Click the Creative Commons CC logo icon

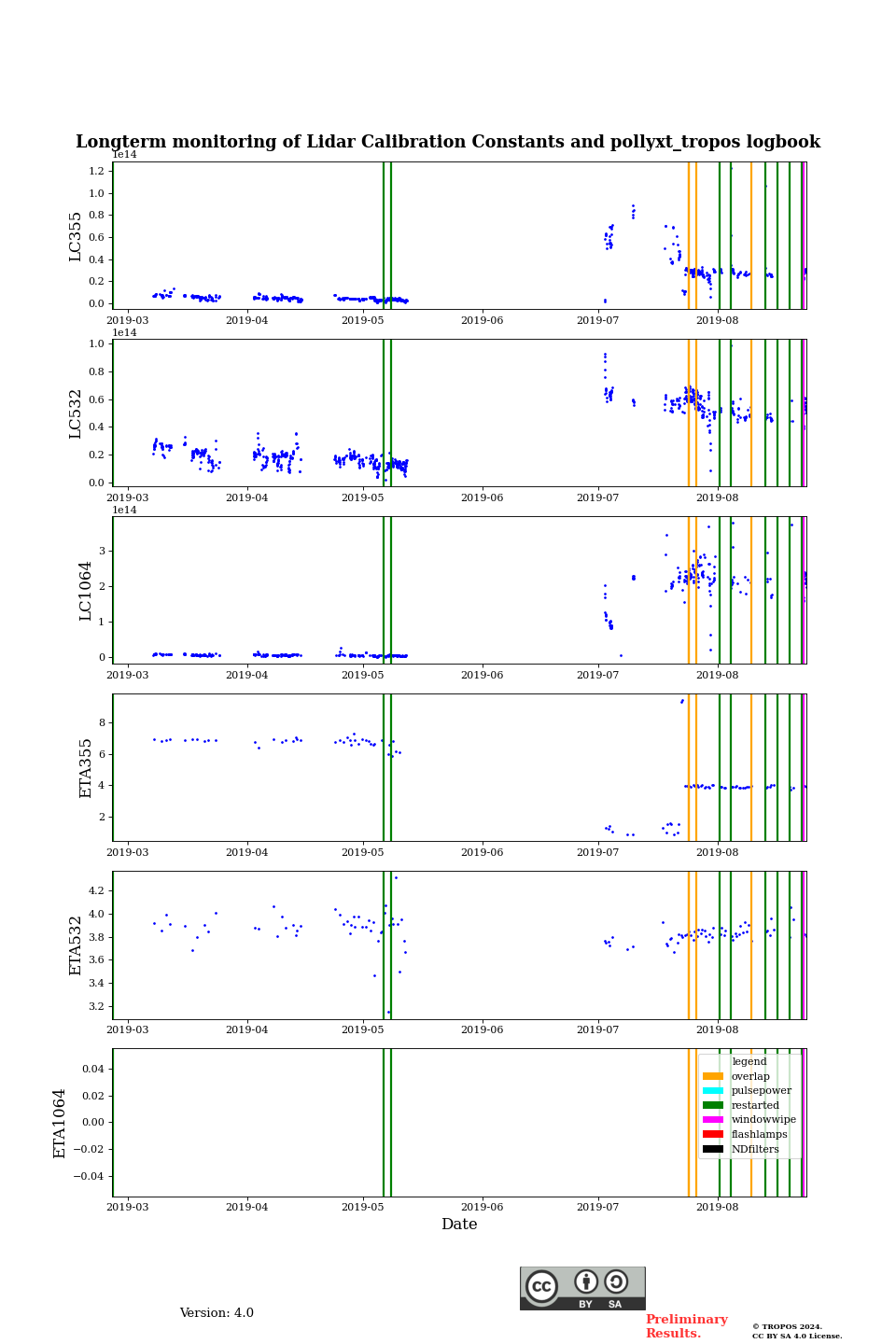click(x=541, y=1286)
